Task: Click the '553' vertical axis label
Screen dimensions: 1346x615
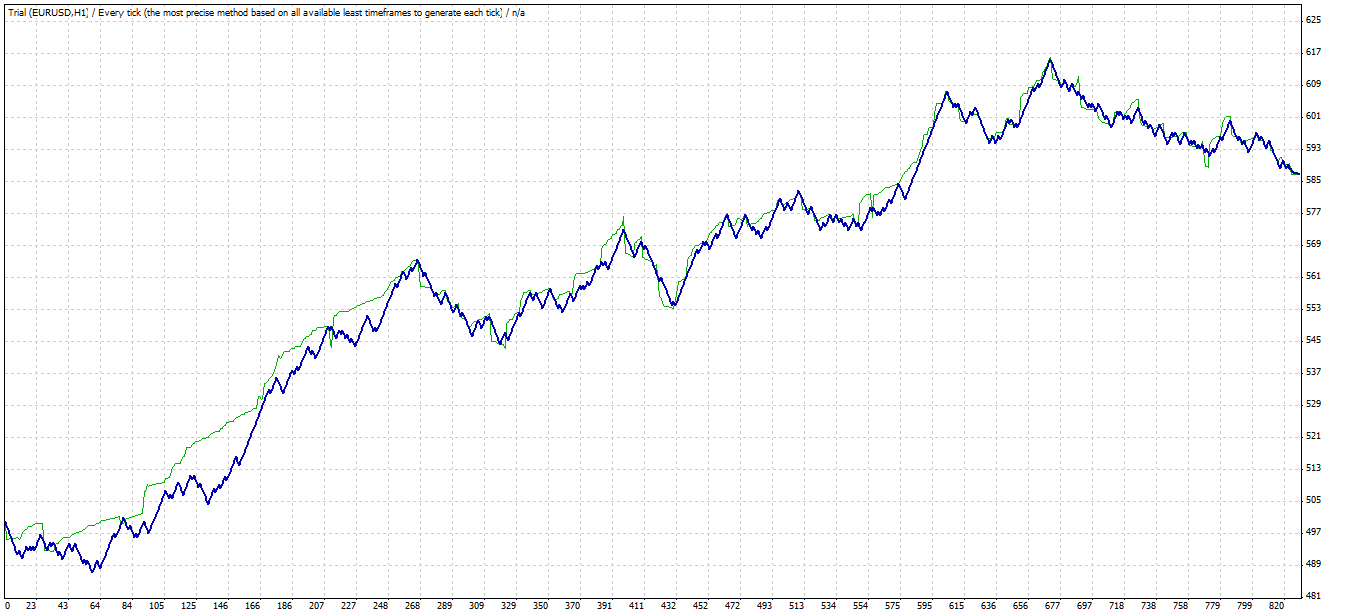Action: [x=1313, y=308]
